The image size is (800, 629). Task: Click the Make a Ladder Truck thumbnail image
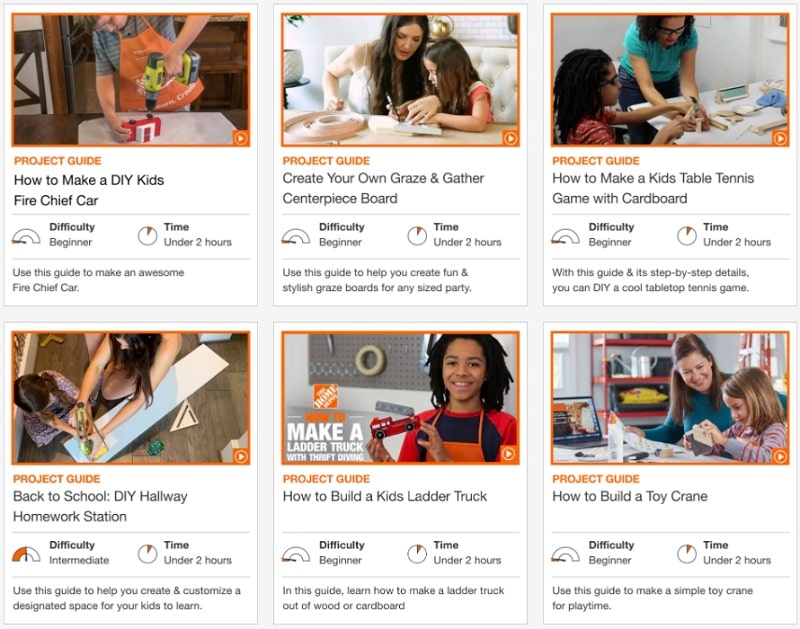tap(401, 398)
